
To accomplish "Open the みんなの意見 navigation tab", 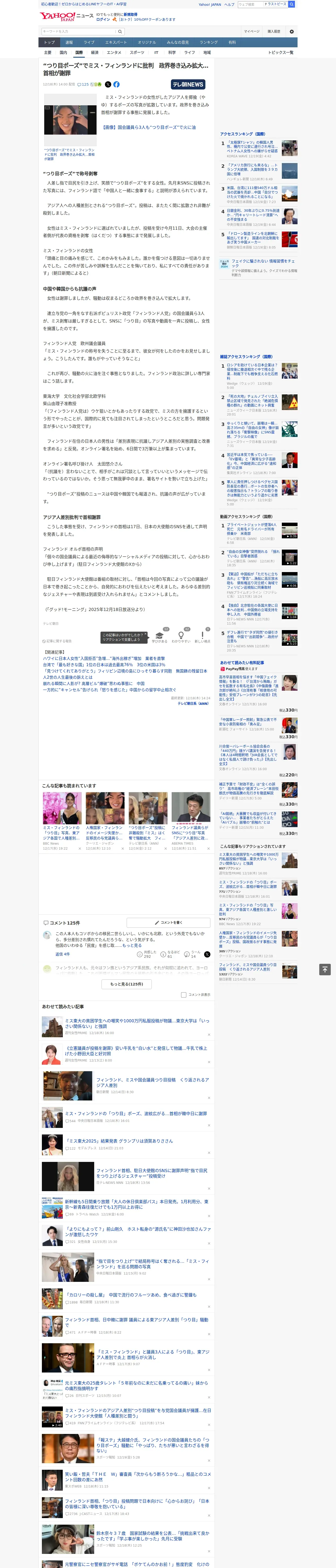I will [x=177, y=43].
